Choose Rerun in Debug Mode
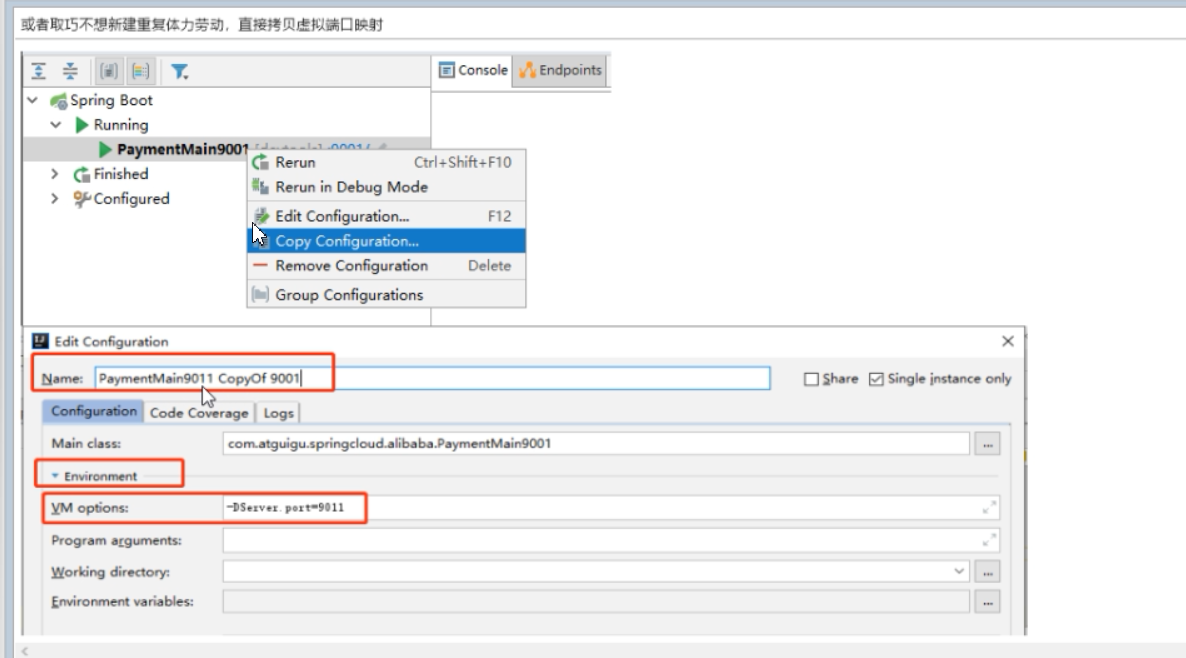Image resolution: width=1186 pixels, height=658 pixels. pos(386,187)
